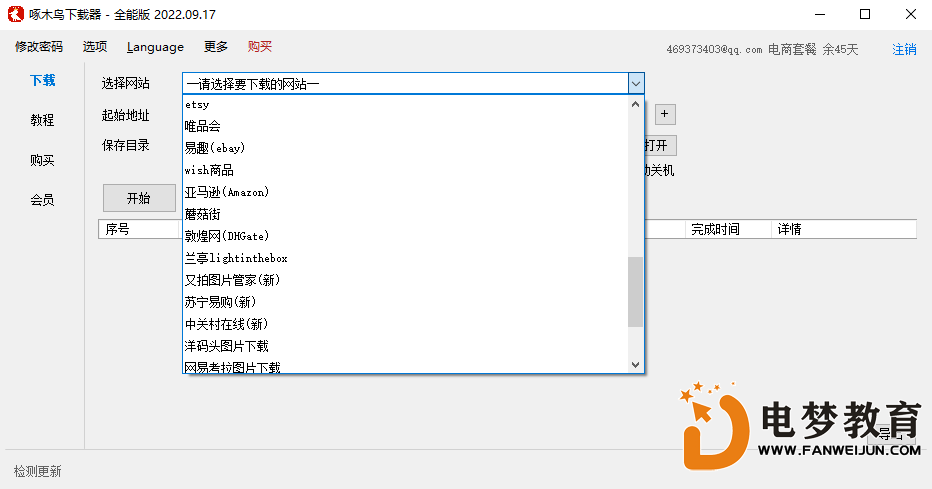The height and width of the screenshot is (489, 932).
Task: Open the 更多 menu
Action: pyautogui.click(x=216, y=47)
